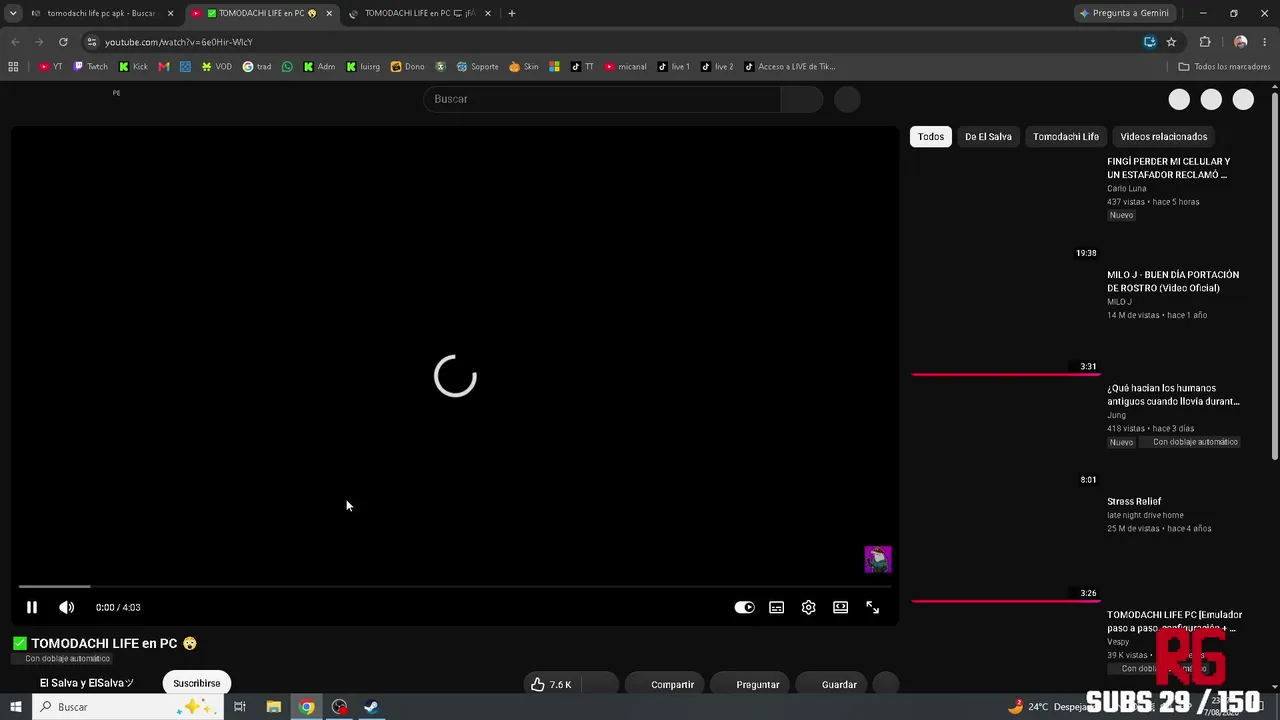
Task: Open the Chrome apps grid shortcut
Action: [x=13, y=67]
